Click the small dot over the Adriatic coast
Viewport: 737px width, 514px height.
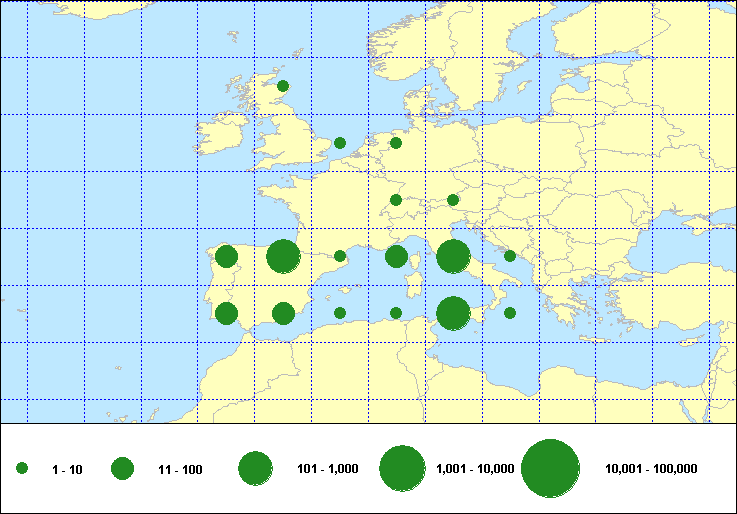point(510,256)
